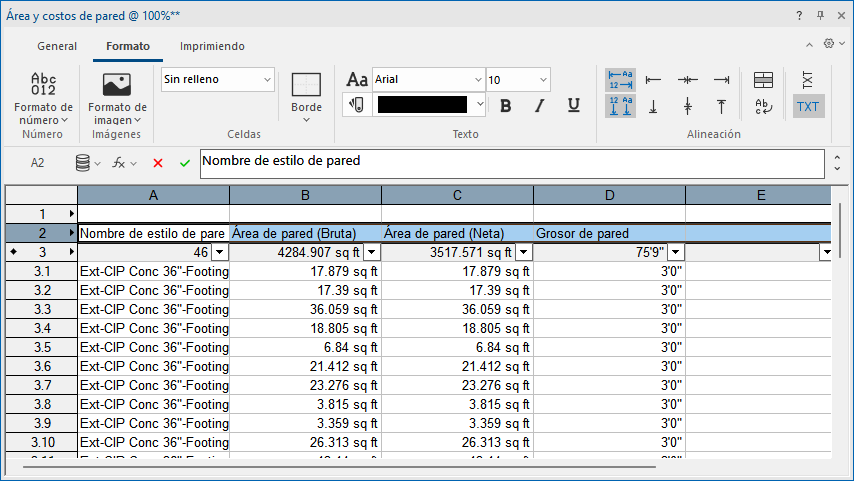The image size is (854, 481).
Task: Switch to the Imprimiendo tab
Action: click(x=212, y=46)
